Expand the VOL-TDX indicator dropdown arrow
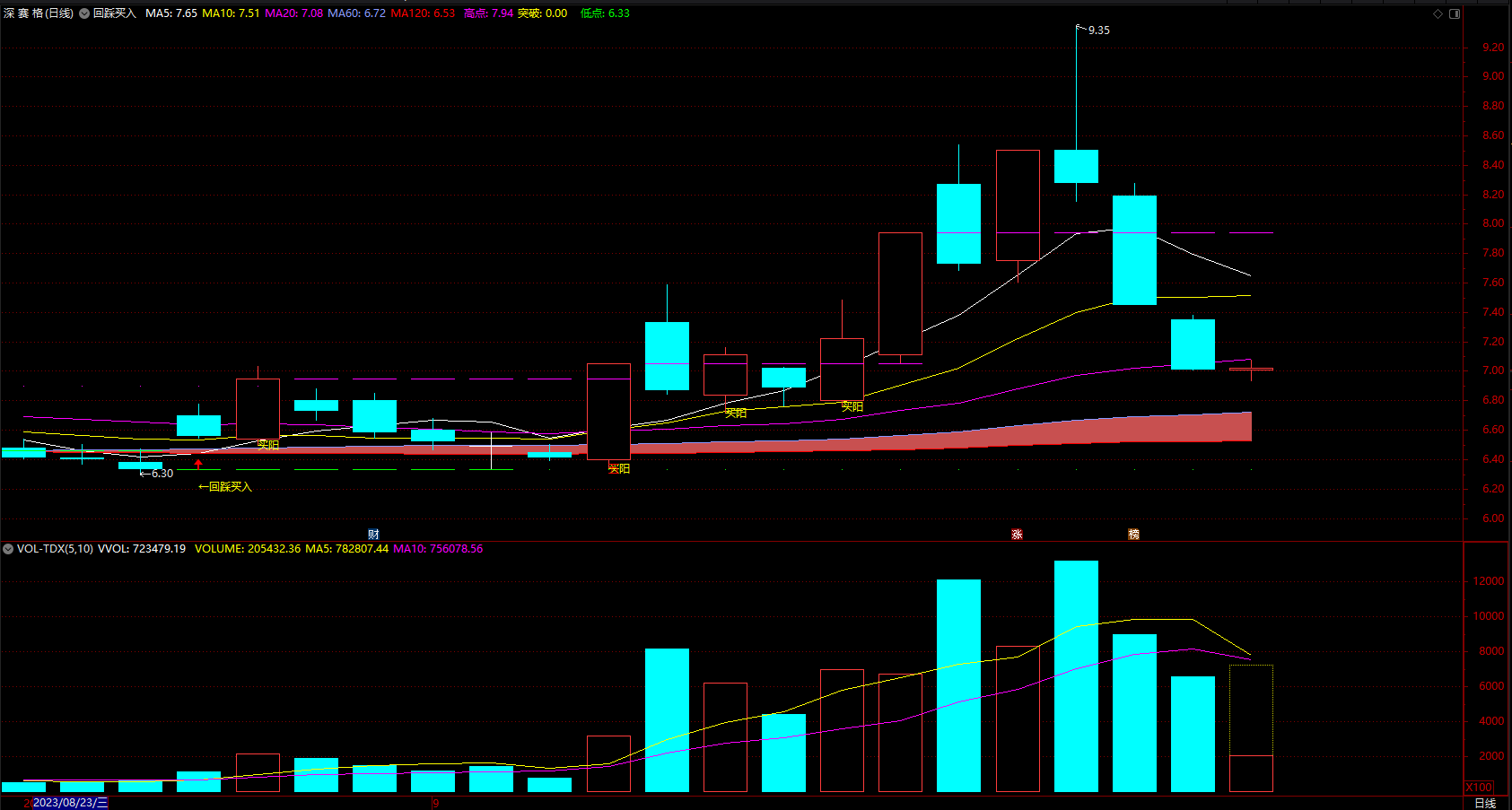This screenshot has width=1512, height=810. (8, 549)
